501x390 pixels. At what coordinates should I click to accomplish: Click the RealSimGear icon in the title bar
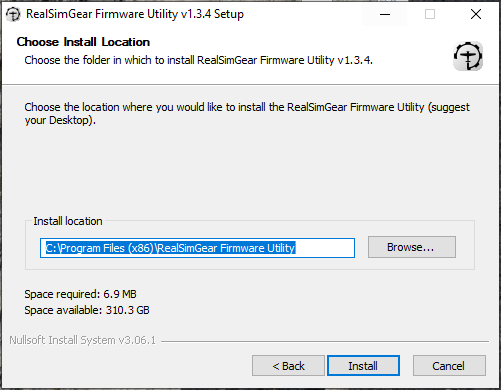[x=13, y=14]
